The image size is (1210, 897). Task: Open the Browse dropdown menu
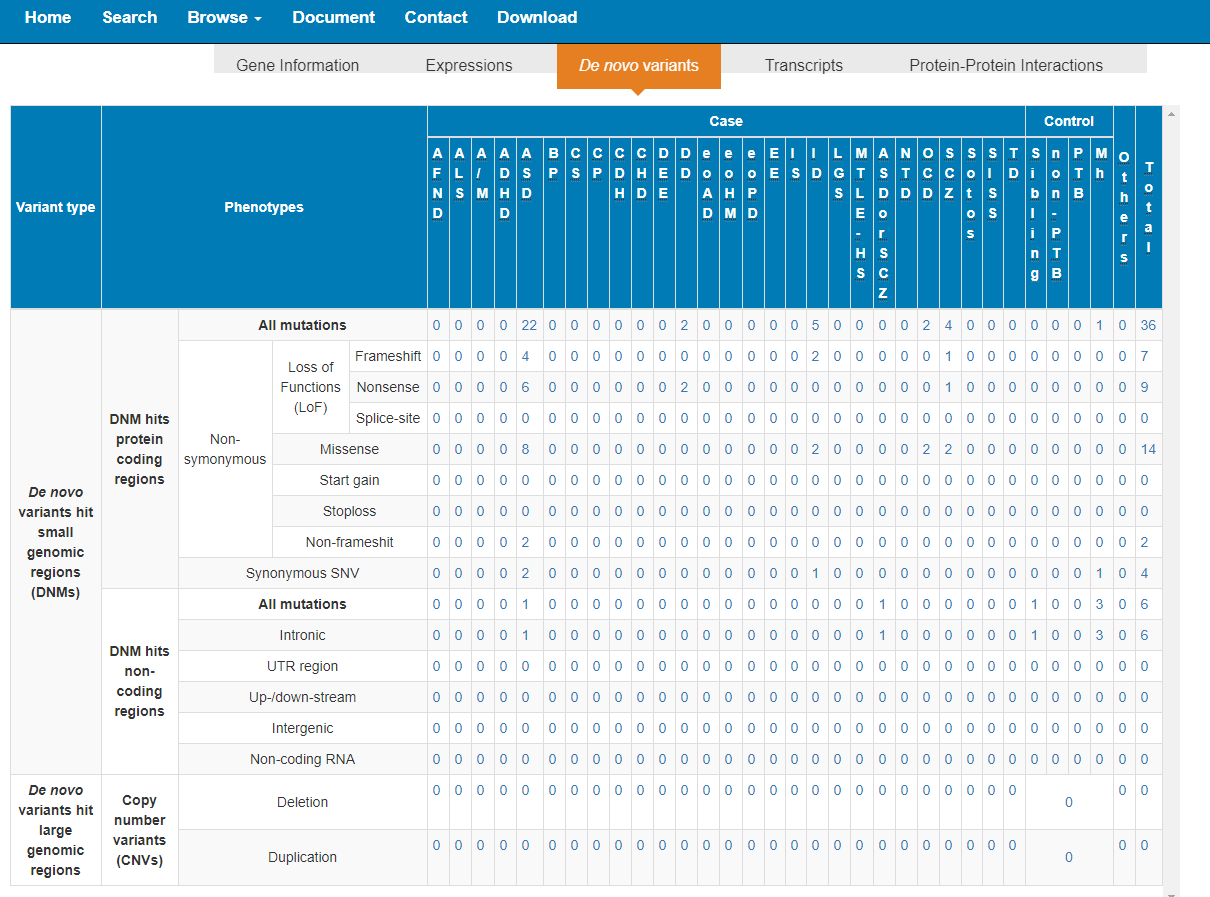[x=225, y=17]
